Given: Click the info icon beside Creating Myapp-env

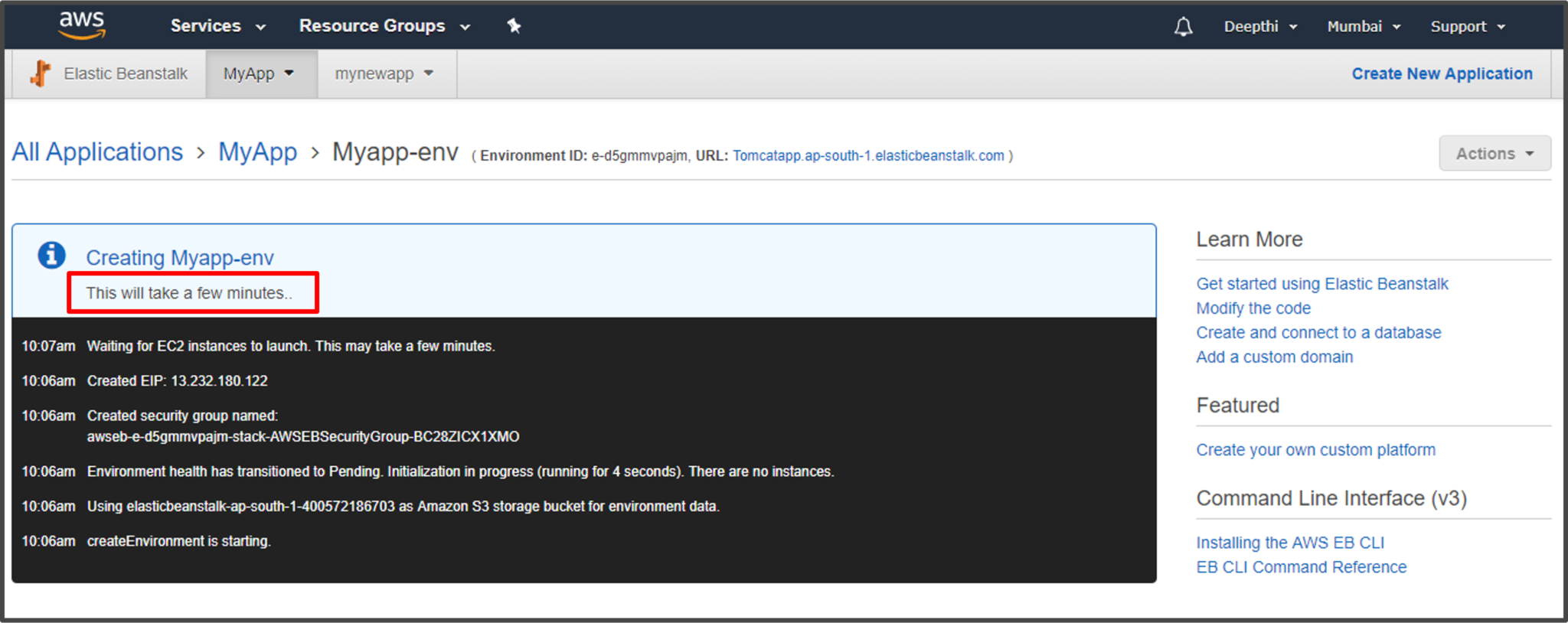Looking at the screenshot, I should coord(51,255).
